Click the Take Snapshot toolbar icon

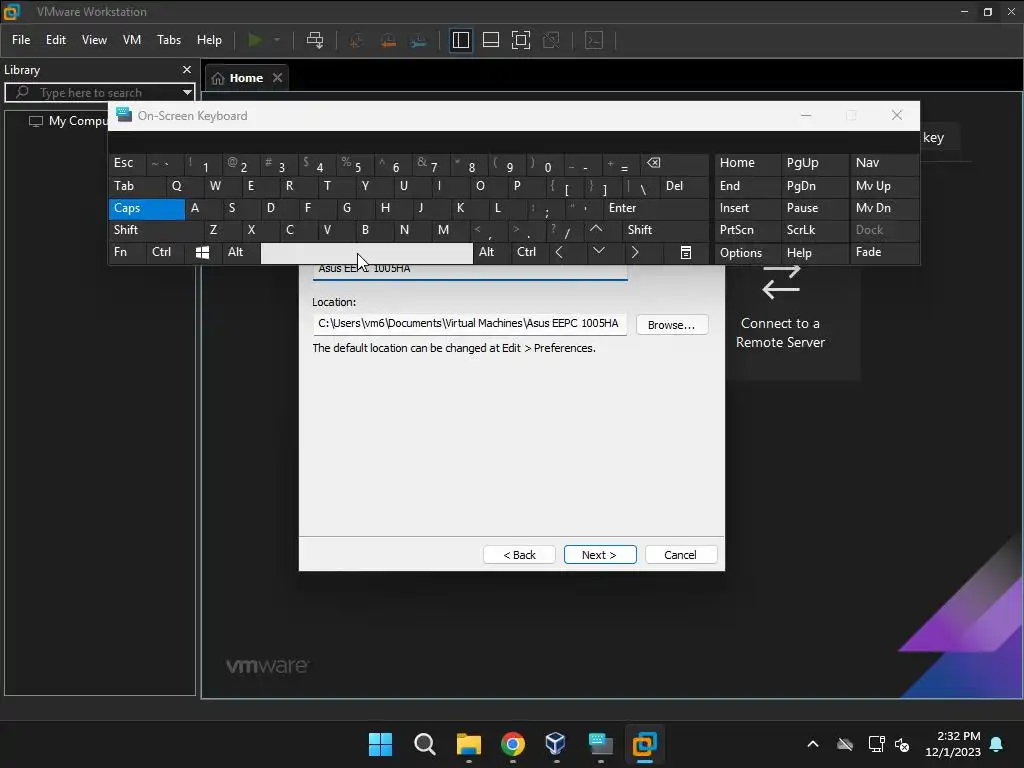(356, 40)
